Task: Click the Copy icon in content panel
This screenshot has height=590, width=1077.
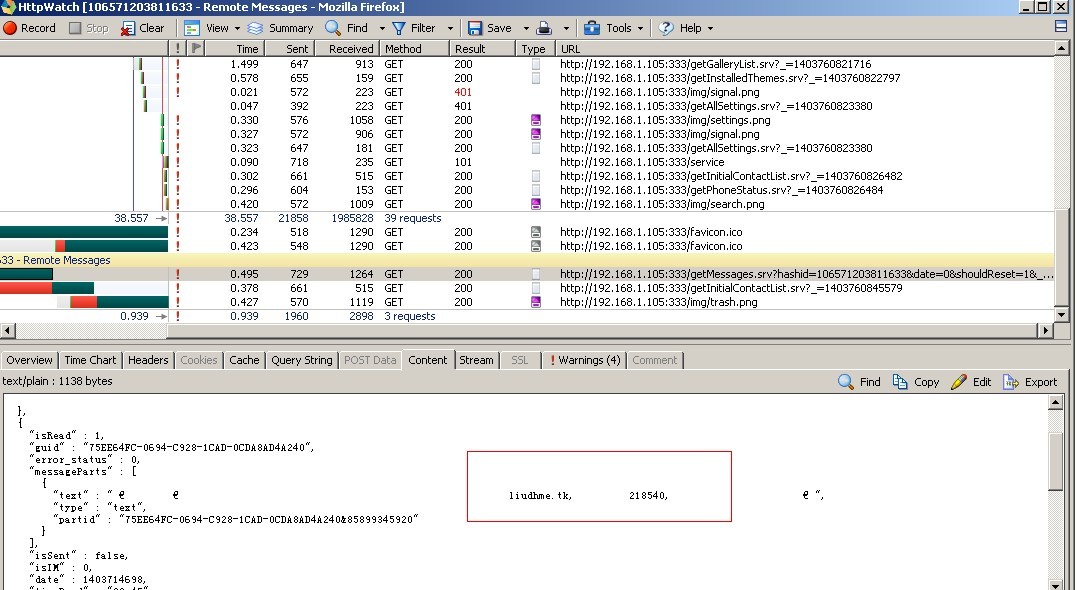Action: tap(916, 382)
